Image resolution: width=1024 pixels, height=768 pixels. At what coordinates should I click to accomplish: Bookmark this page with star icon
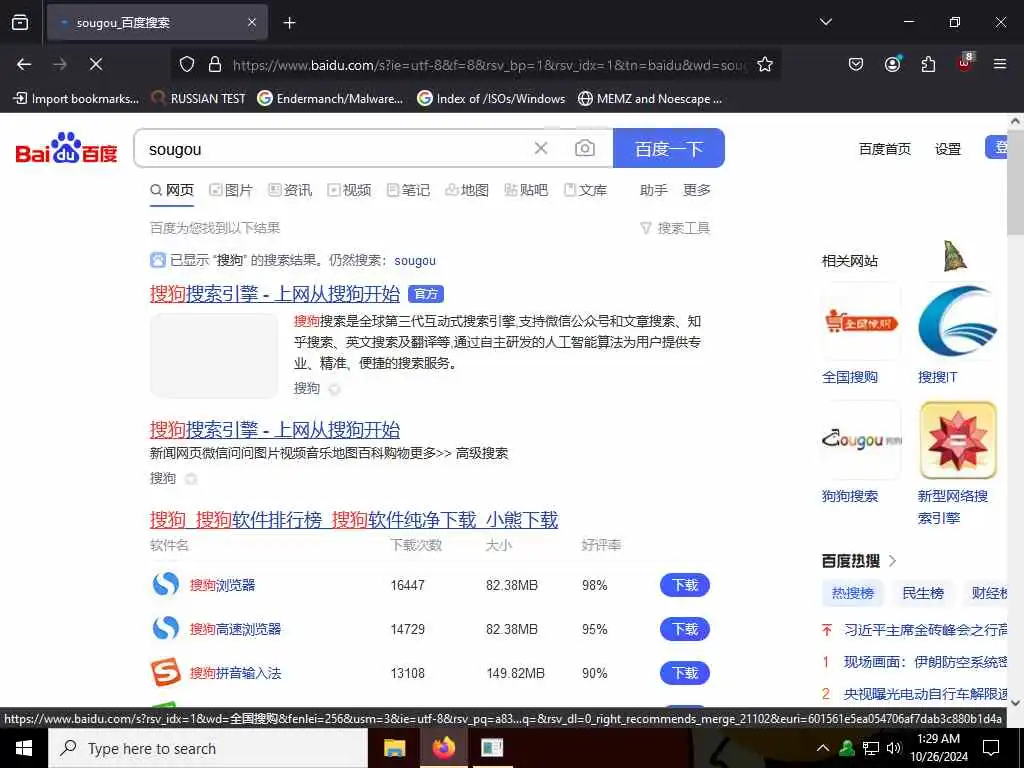coord(765,64)
